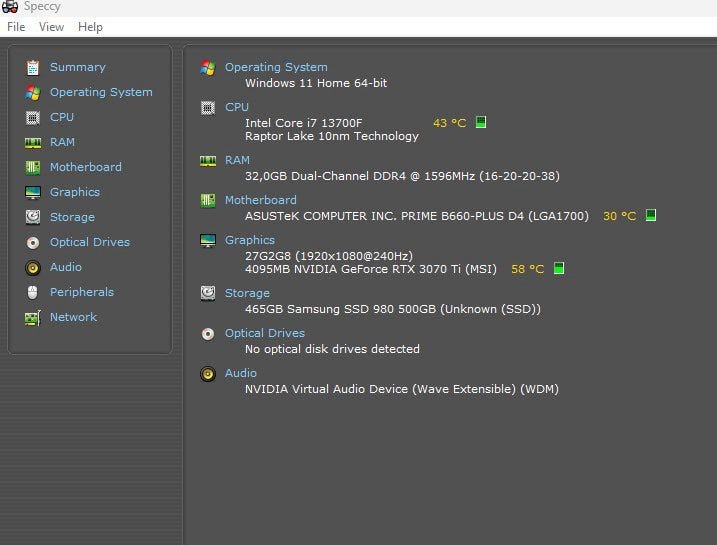Click the motherboard 30 °C temperature reading
Viewport: 717px width, 545px height.
[619, 216]
